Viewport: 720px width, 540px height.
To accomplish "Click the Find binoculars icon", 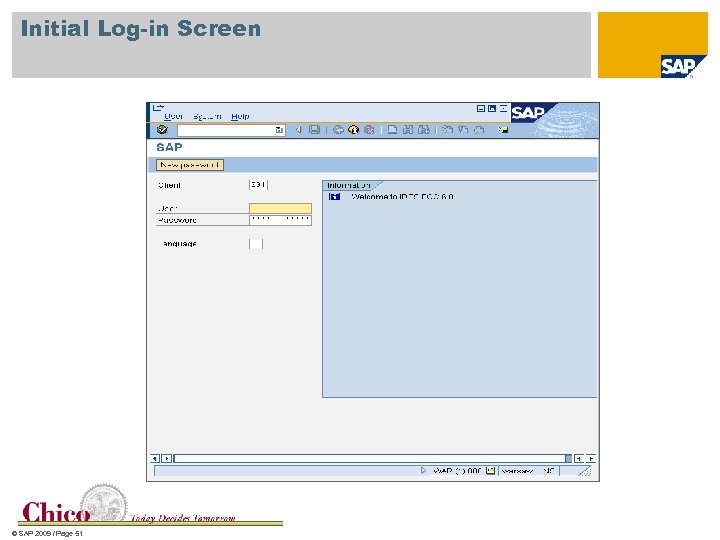I will [408, 130].
